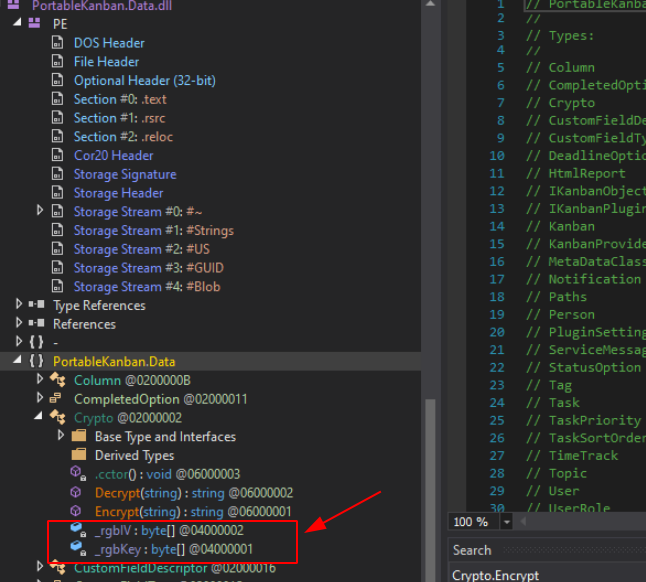This screenshot has width=646, height=582.
Task: Collapse the Crypto class node
Action: (x=41, y=418)
